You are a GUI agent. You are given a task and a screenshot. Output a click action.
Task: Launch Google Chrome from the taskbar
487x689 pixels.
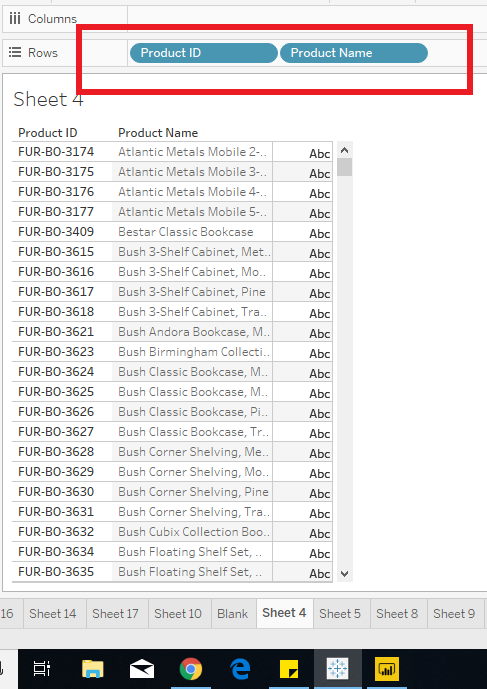(x=191, y=669)
